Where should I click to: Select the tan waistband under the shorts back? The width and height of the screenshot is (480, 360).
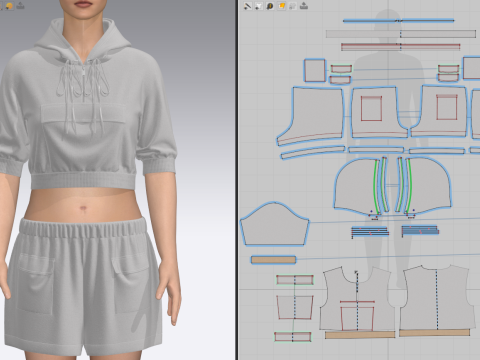coord(435,332)
